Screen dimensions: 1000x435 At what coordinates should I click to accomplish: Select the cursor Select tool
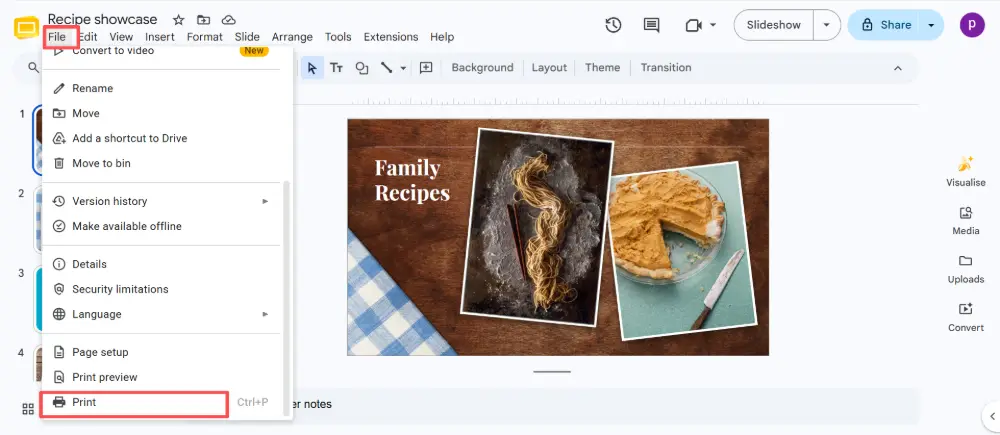tap(312, 68)
